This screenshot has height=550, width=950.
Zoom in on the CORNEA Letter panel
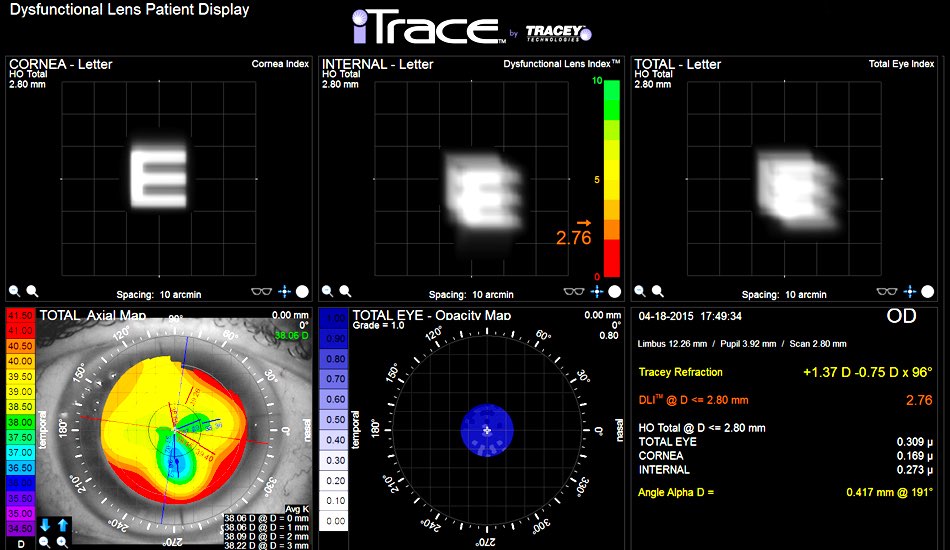[x=32, y=292]
